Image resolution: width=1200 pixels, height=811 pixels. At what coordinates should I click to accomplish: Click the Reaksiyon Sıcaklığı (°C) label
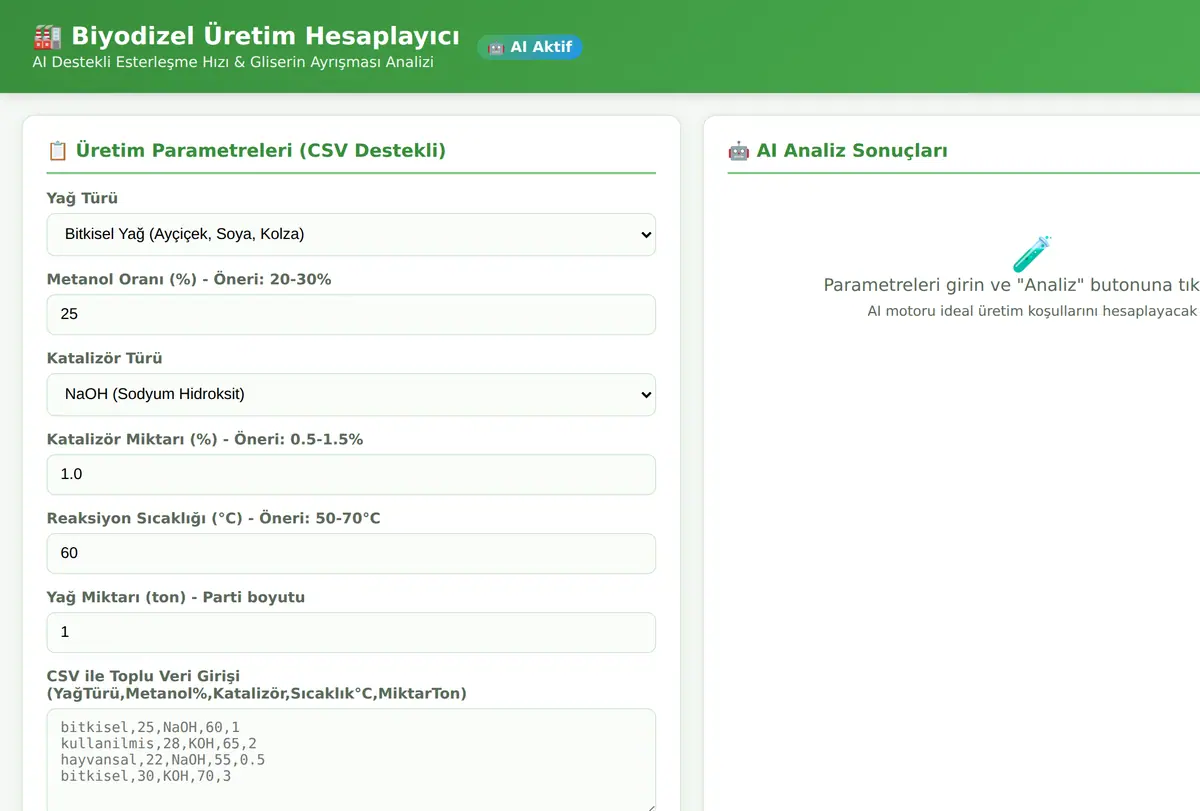click(214, 518)
